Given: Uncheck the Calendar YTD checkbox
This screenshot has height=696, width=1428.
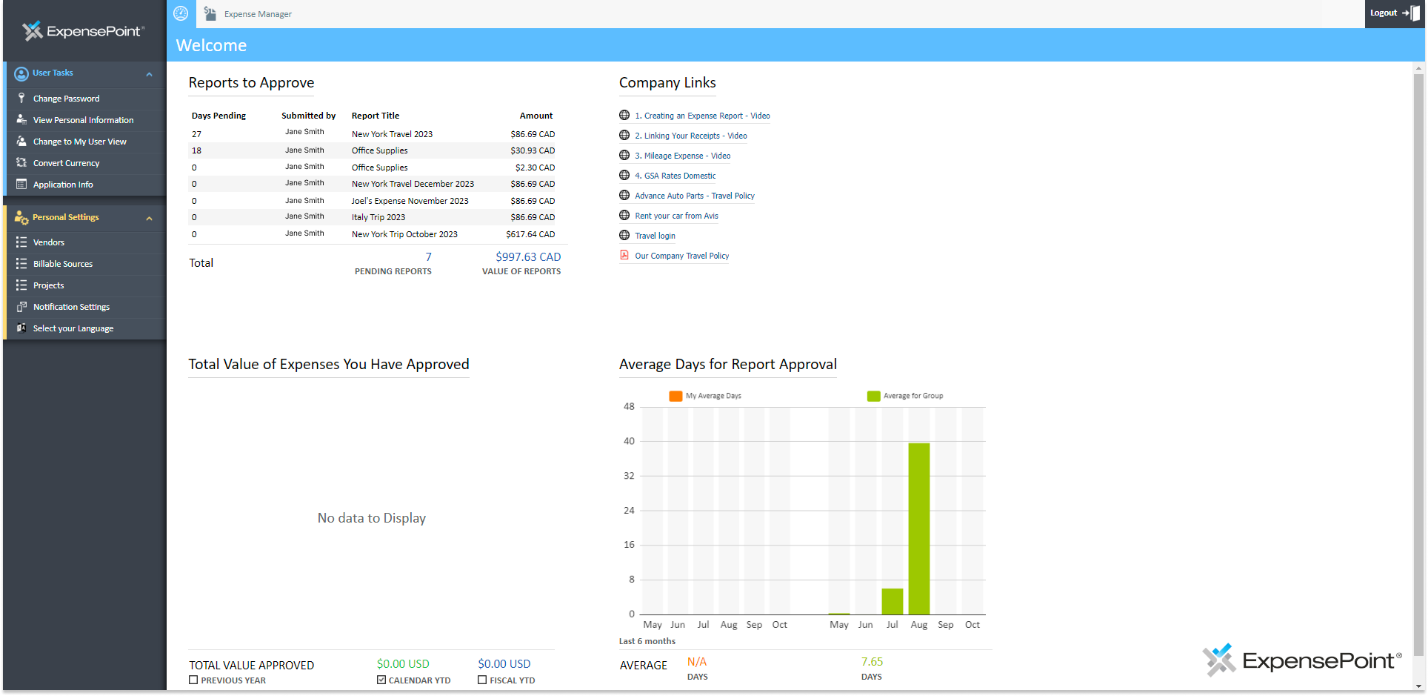Looking at the screenshot, I should click(381, 679).
